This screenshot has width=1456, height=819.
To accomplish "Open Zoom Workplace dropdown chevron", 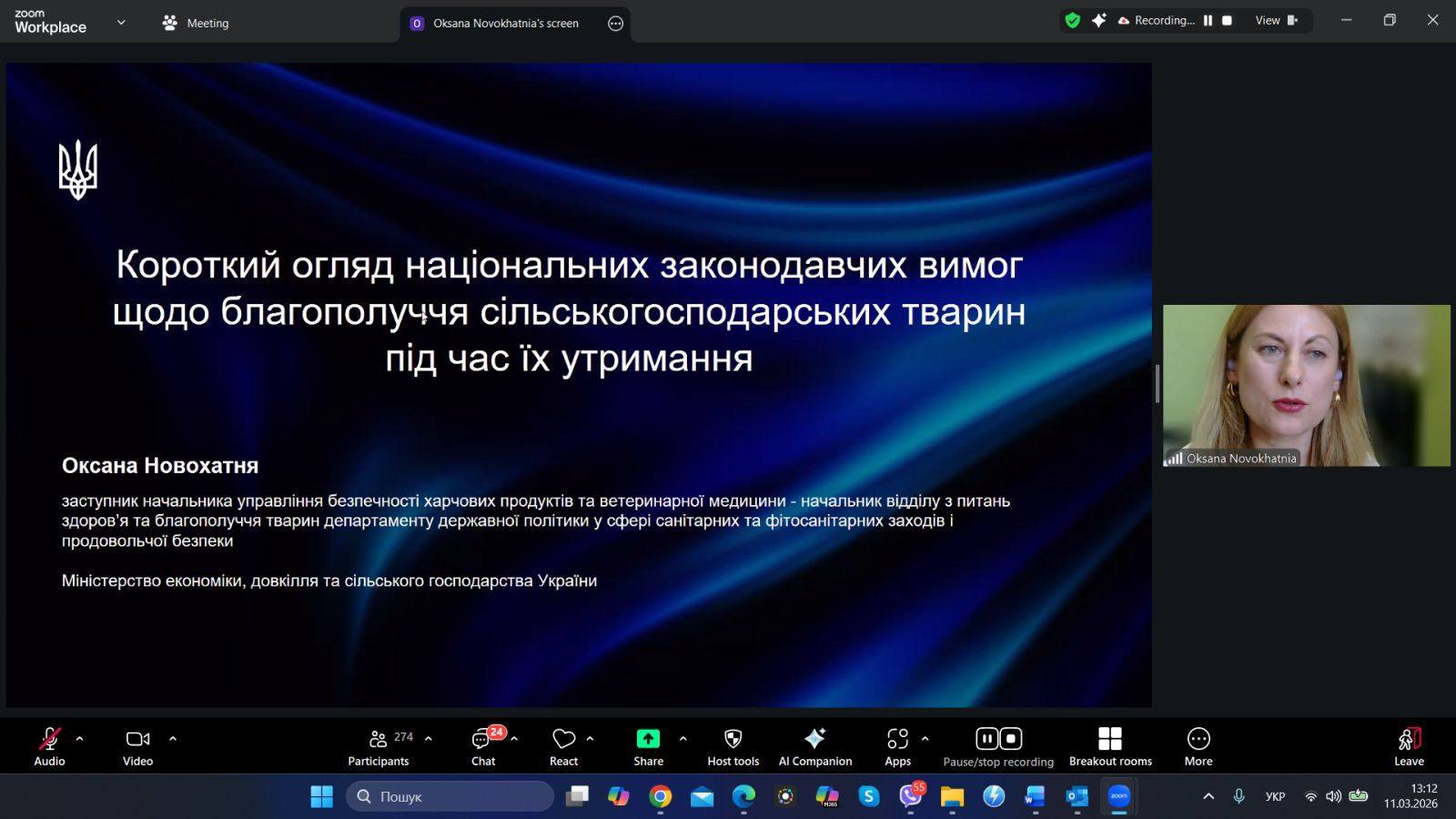I will (121, 23).
